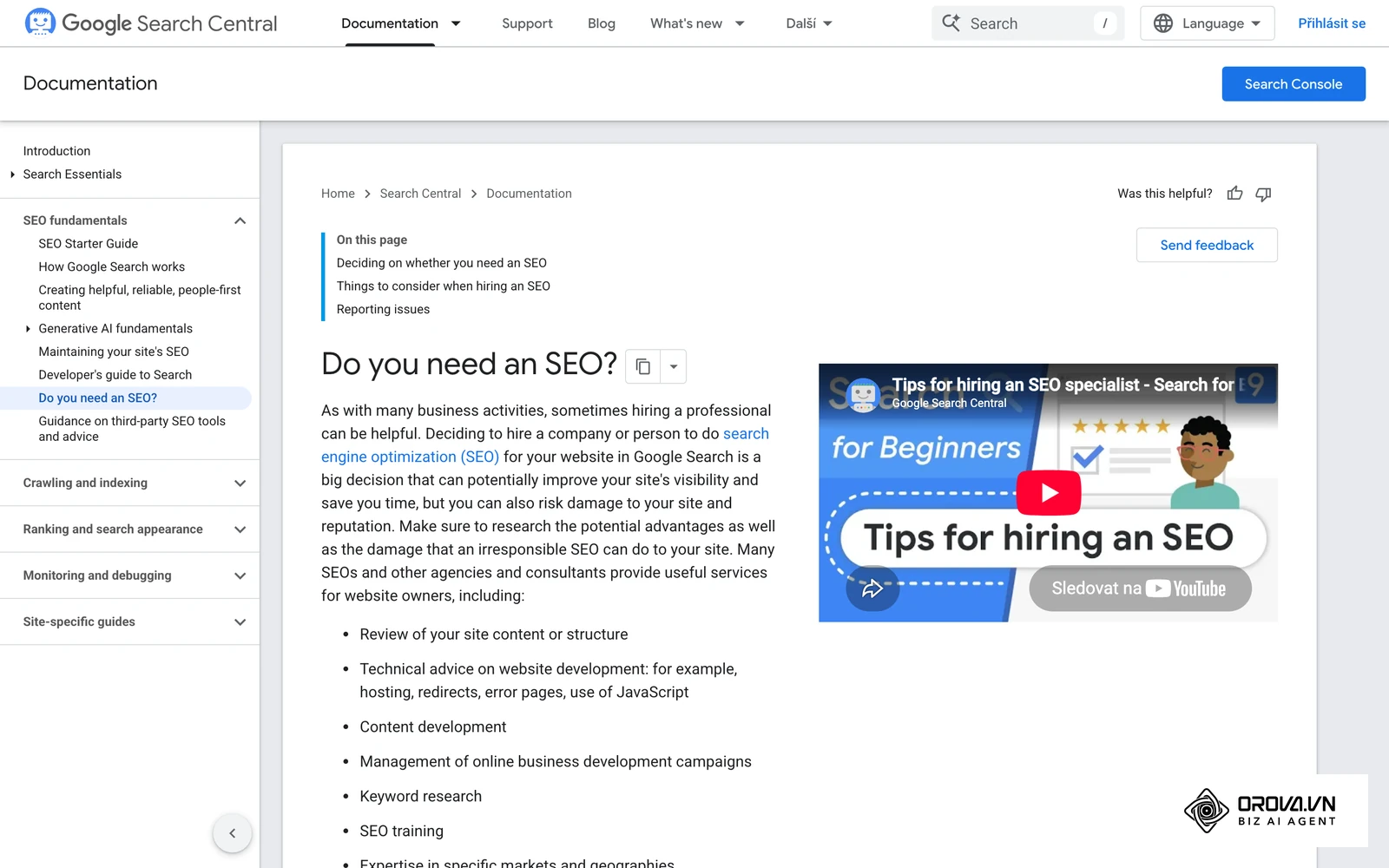Viewport: 1389px width, 868px height.
Task: Click the Search Console button
Action: point(1294,84)
